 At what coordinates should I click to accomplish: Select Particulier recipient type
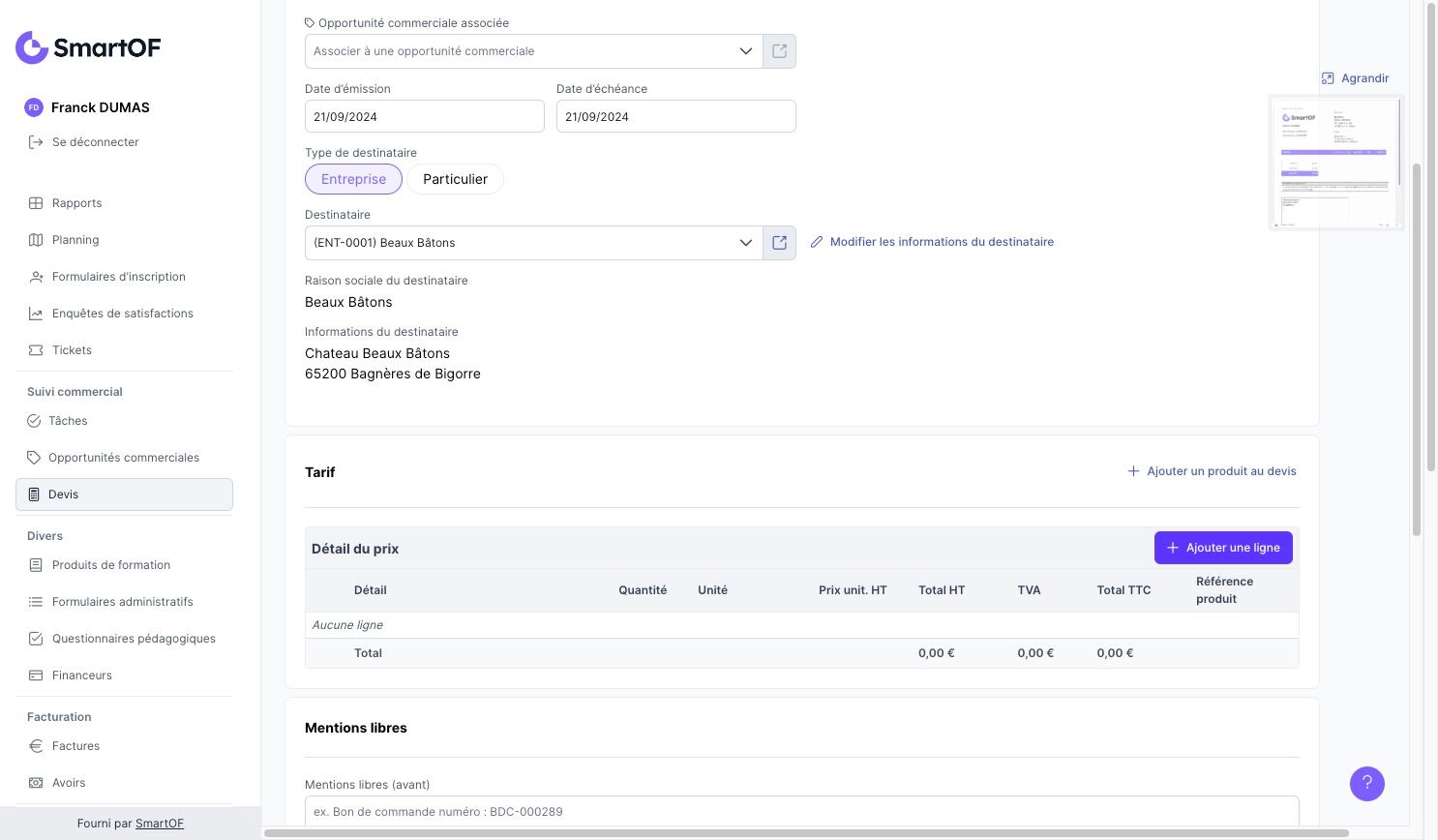455,179
